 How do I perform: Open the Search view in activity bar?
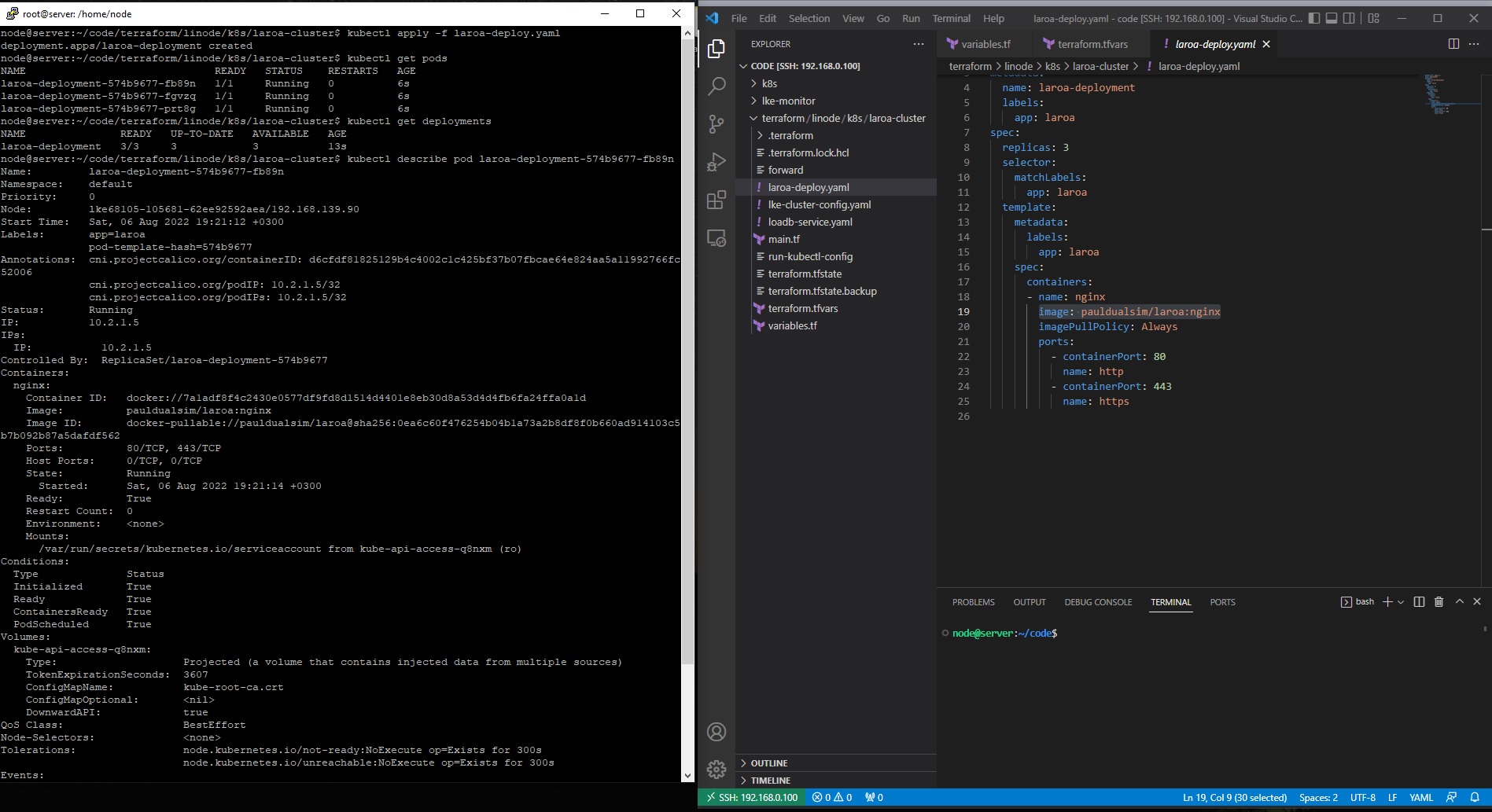coord(716,86)
